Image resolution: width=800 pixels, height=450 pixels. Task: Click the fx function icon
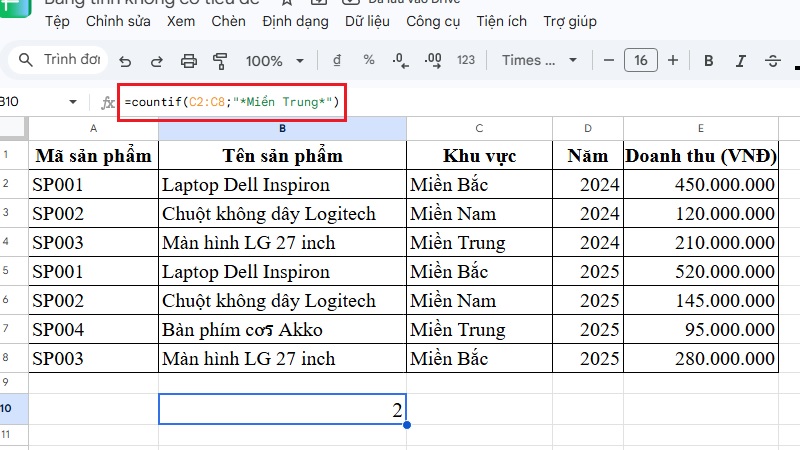point(107,103)
